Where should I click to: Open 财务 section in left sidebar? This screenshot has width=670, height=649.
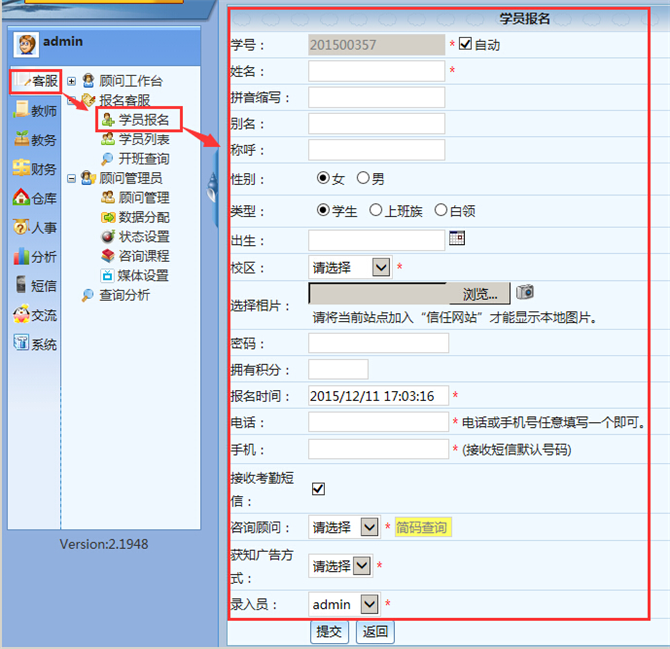point(35,169)
